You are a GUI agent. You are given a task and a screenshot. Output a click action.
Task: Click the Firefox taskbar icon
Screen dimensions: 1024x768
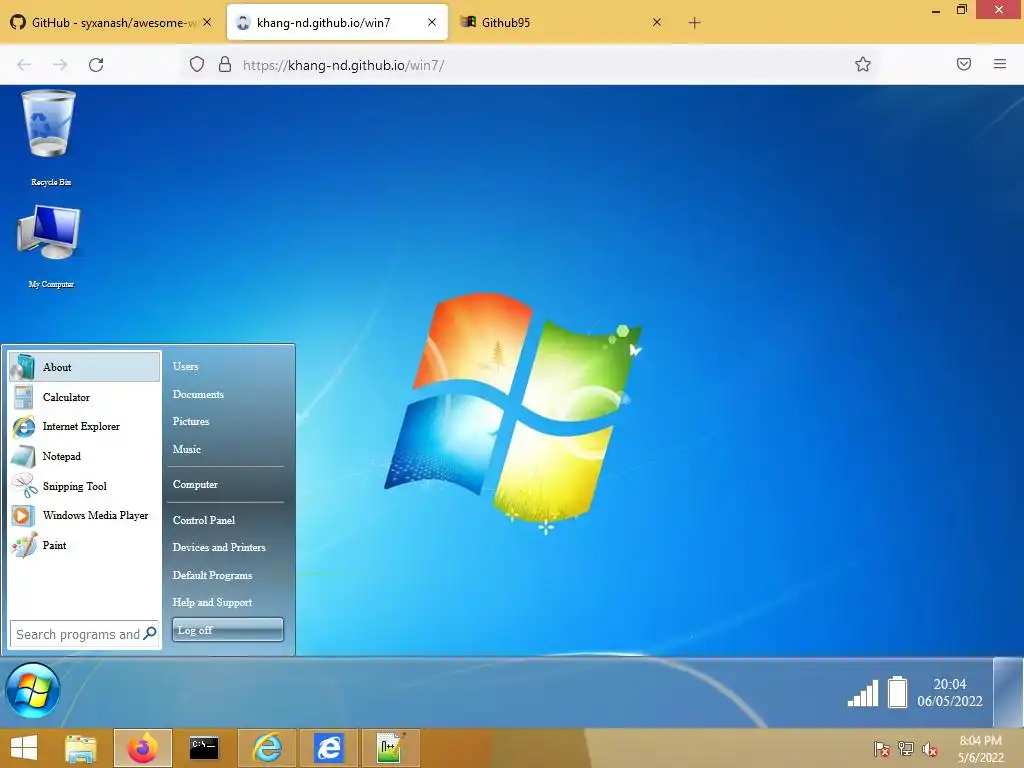pyautogui.click(x=142, y=748)
